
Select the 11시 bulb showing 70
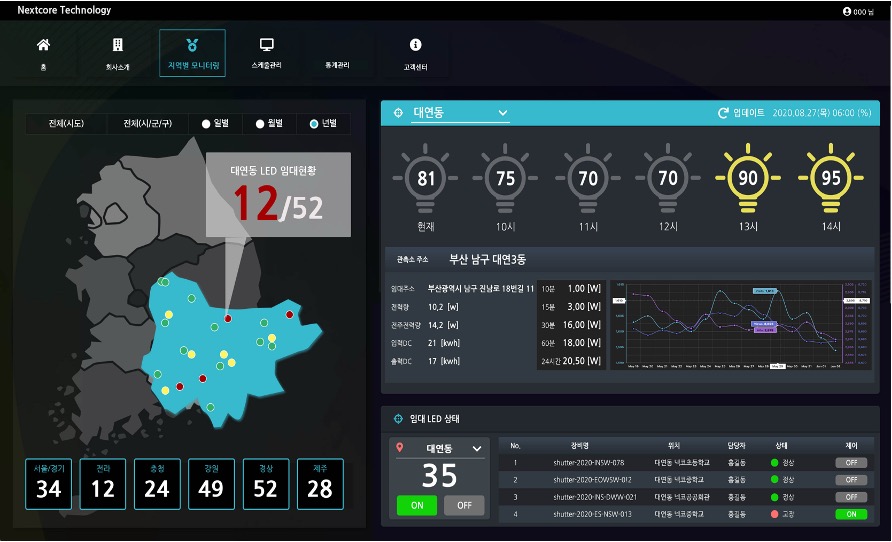588,179
